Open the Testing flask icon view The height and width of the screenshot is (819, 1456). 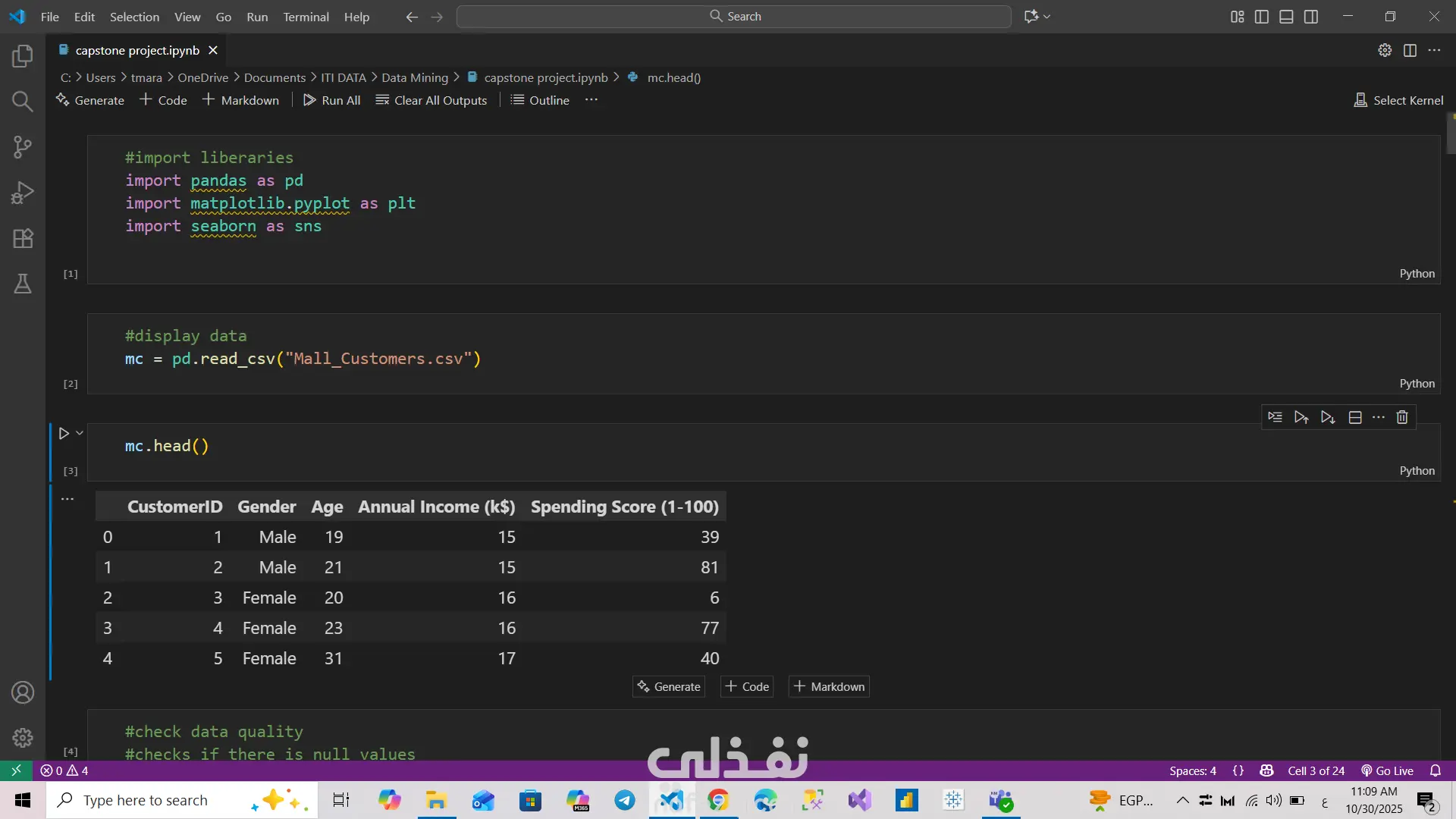click(23, 284)
